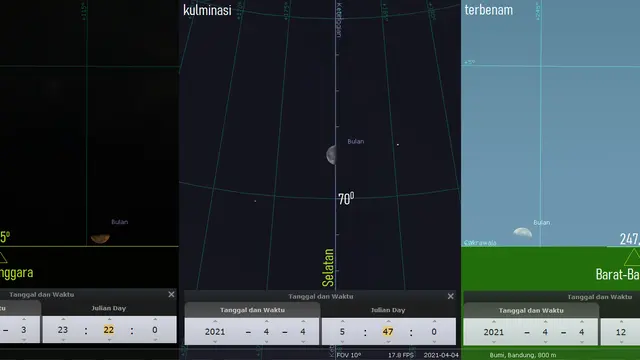Click the year field 2021 in terbenam panel

[493, 332]
